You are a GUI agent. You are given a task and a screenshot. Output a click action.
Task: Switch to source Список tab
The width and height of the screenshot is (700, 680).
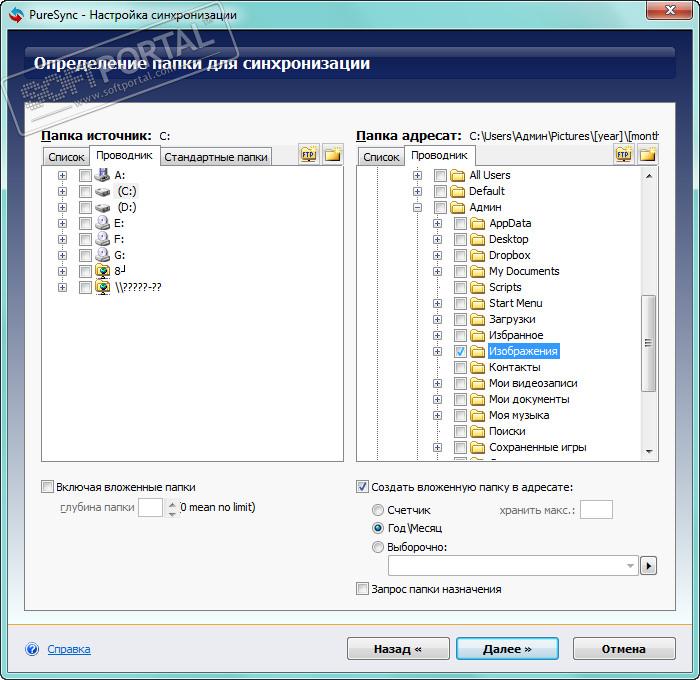pyautogui.click(x=66, y=157)
